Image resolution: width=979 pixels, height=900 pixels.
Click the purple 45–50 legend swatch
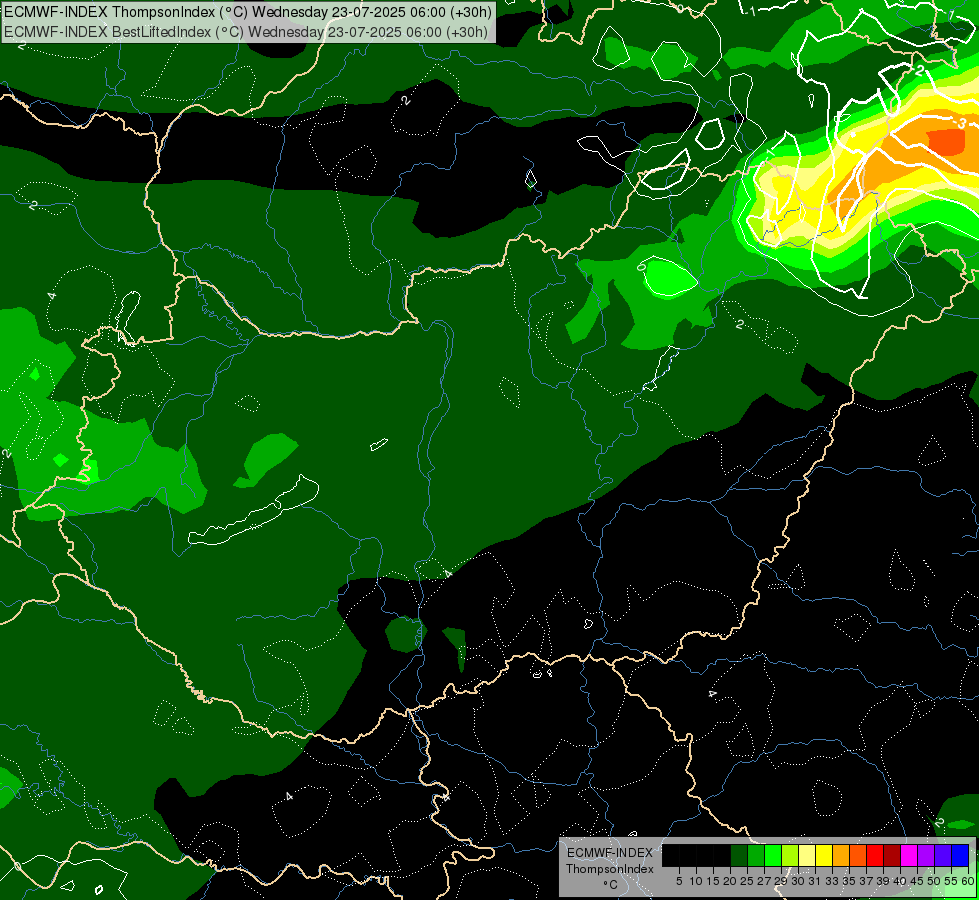point(926,855)
